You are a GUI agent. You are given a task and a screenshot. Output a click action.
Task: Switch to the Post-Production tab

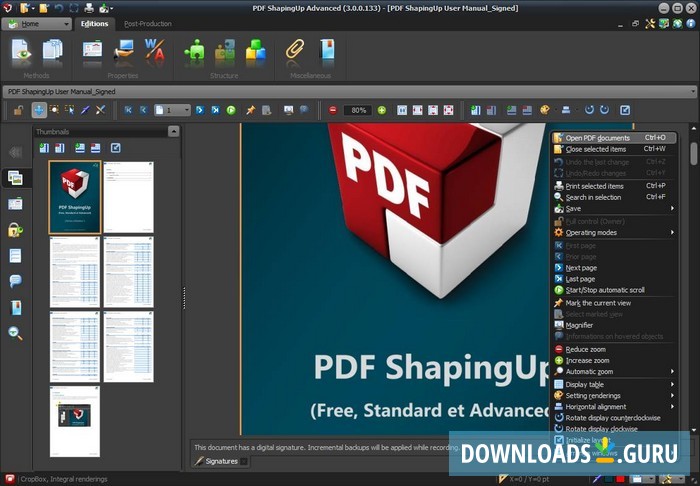click(146, 23)
